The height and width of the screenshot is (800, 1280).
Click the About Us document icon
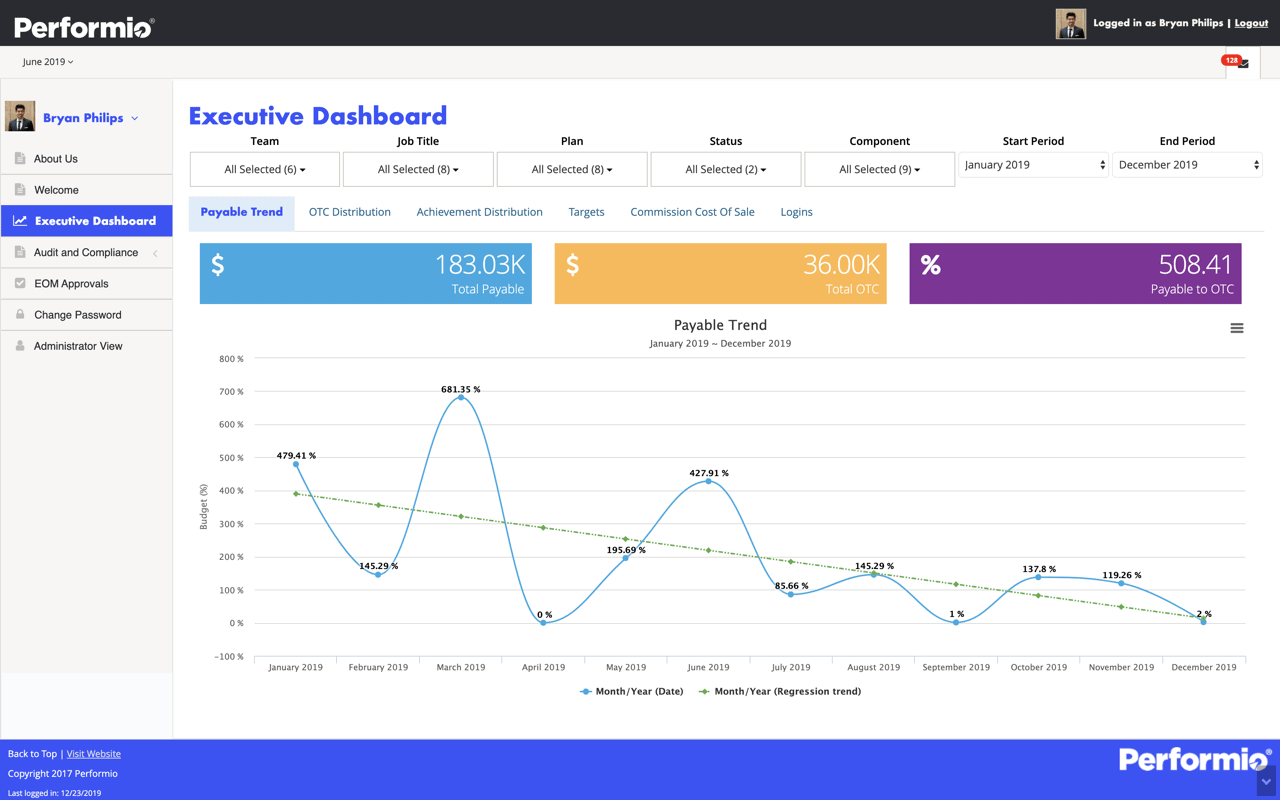click(x=22, y=157)
